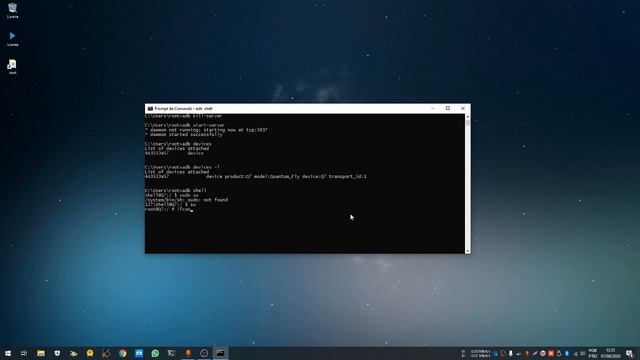Click the blue Bluetooth tray icon
Screen dimensions: 640x360
567,353
